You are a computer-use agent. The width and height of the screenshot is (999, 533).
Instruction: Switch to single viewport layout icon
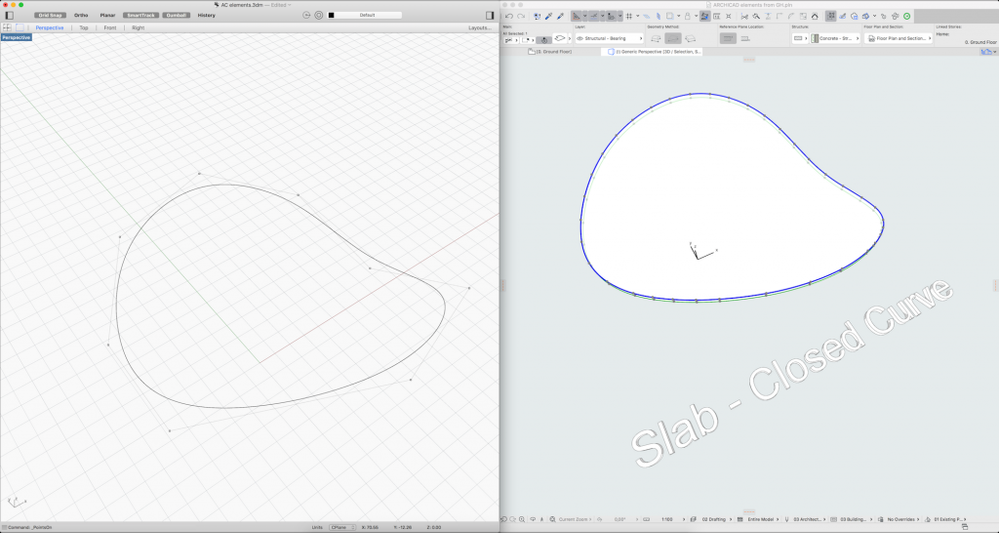pyautogui.click(x=20, y=27)
